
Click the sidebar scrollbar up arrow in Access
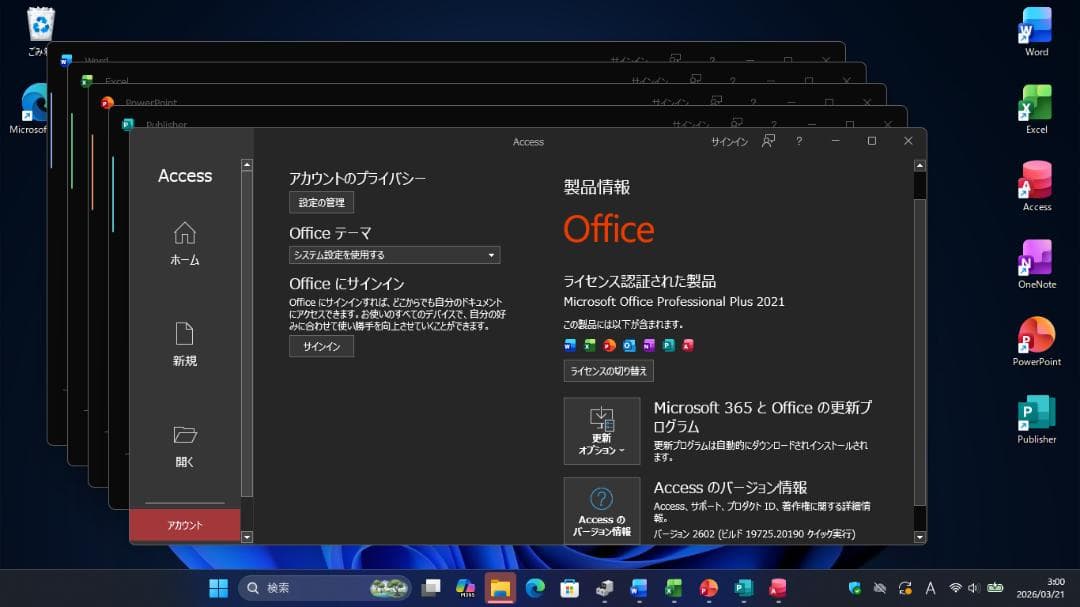click(x=247, y=165)
